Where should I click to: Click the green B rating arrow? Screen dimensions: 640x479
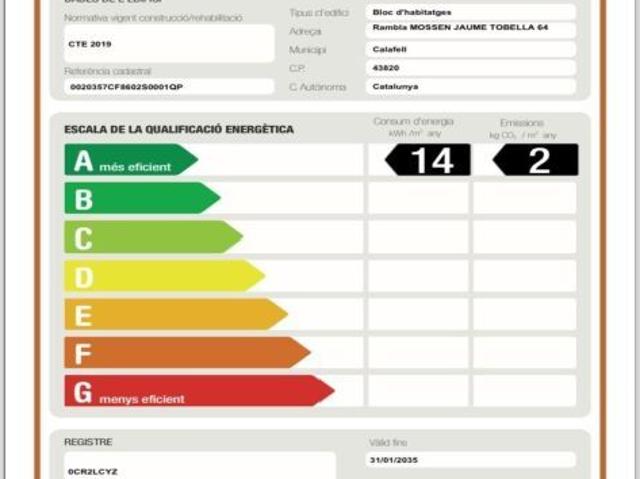(142, 198)
